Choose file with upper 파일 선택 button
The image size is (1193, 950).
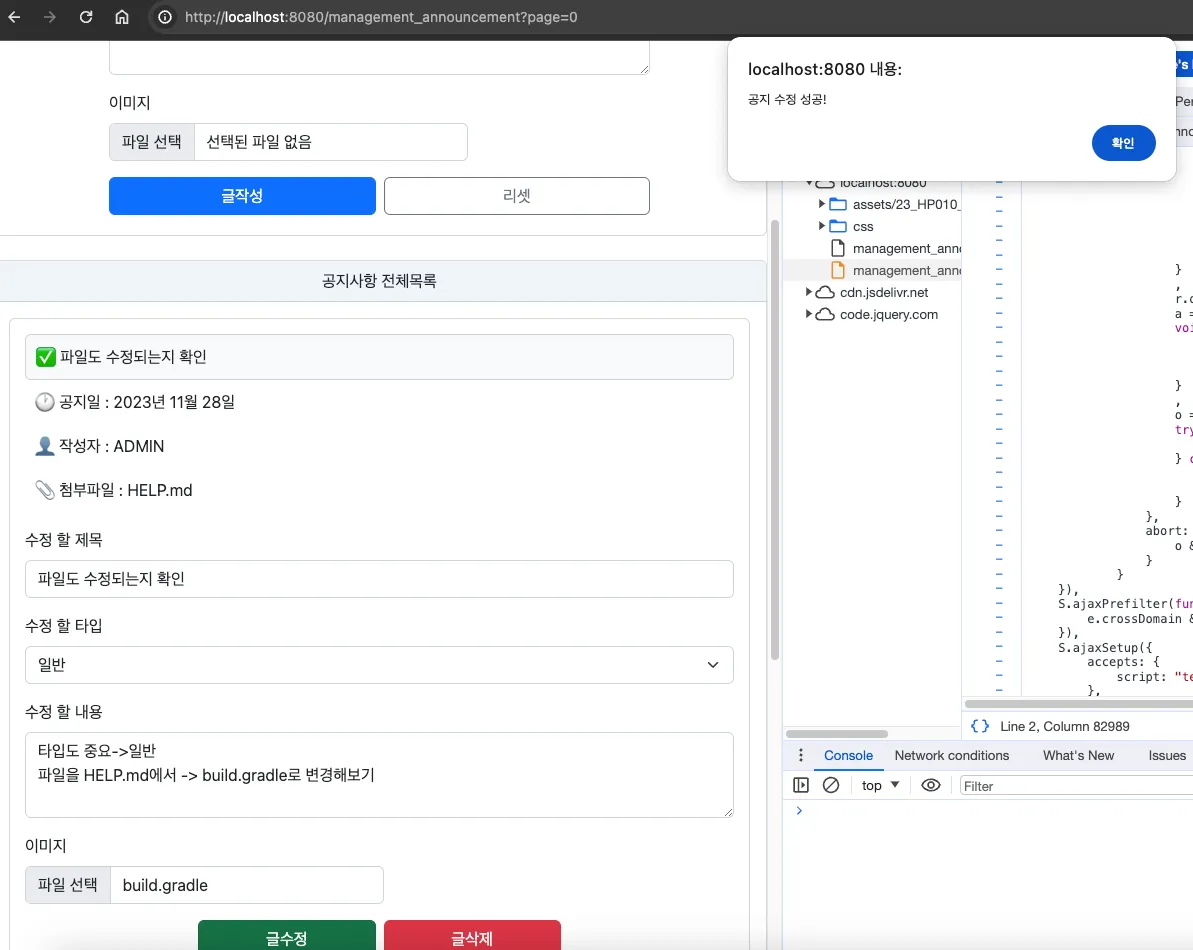click(151, 142)
